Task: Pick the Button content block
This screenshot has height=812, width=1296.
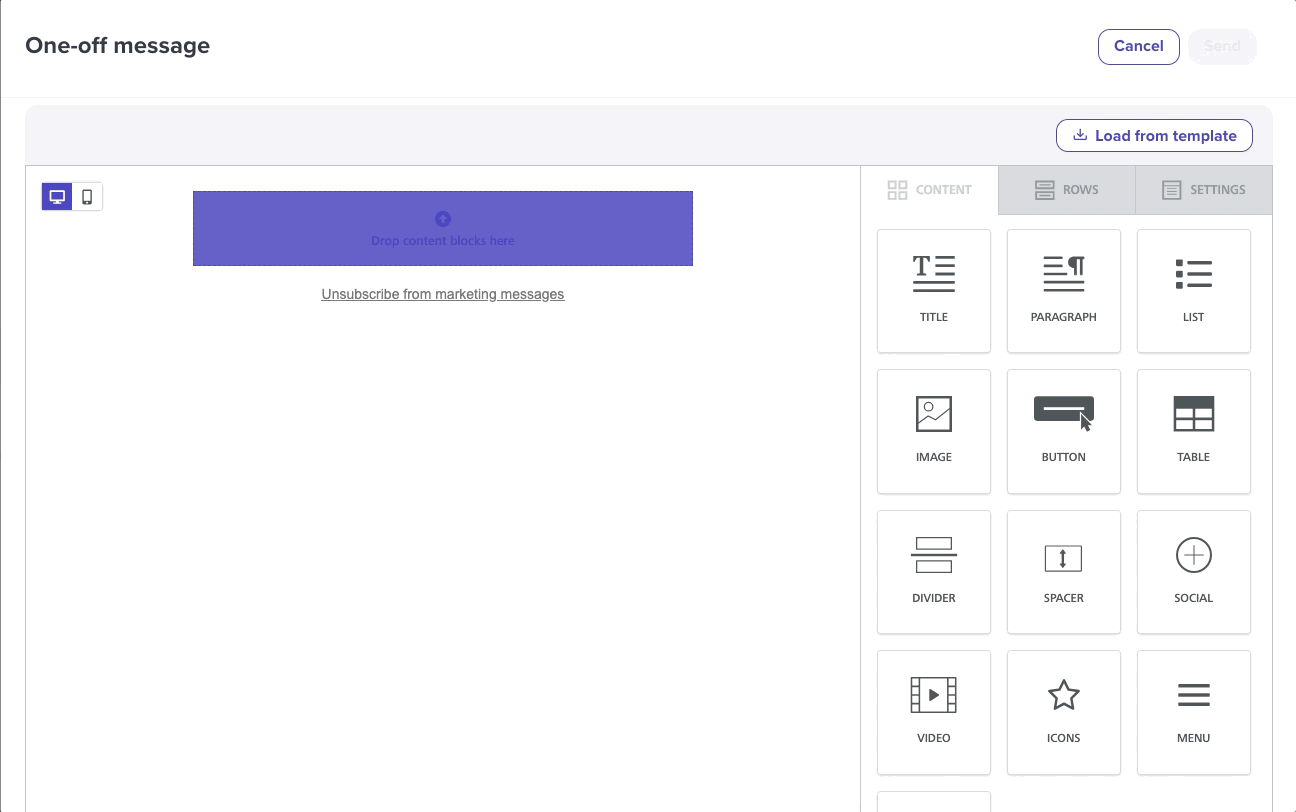Action: coord(1063,431)
